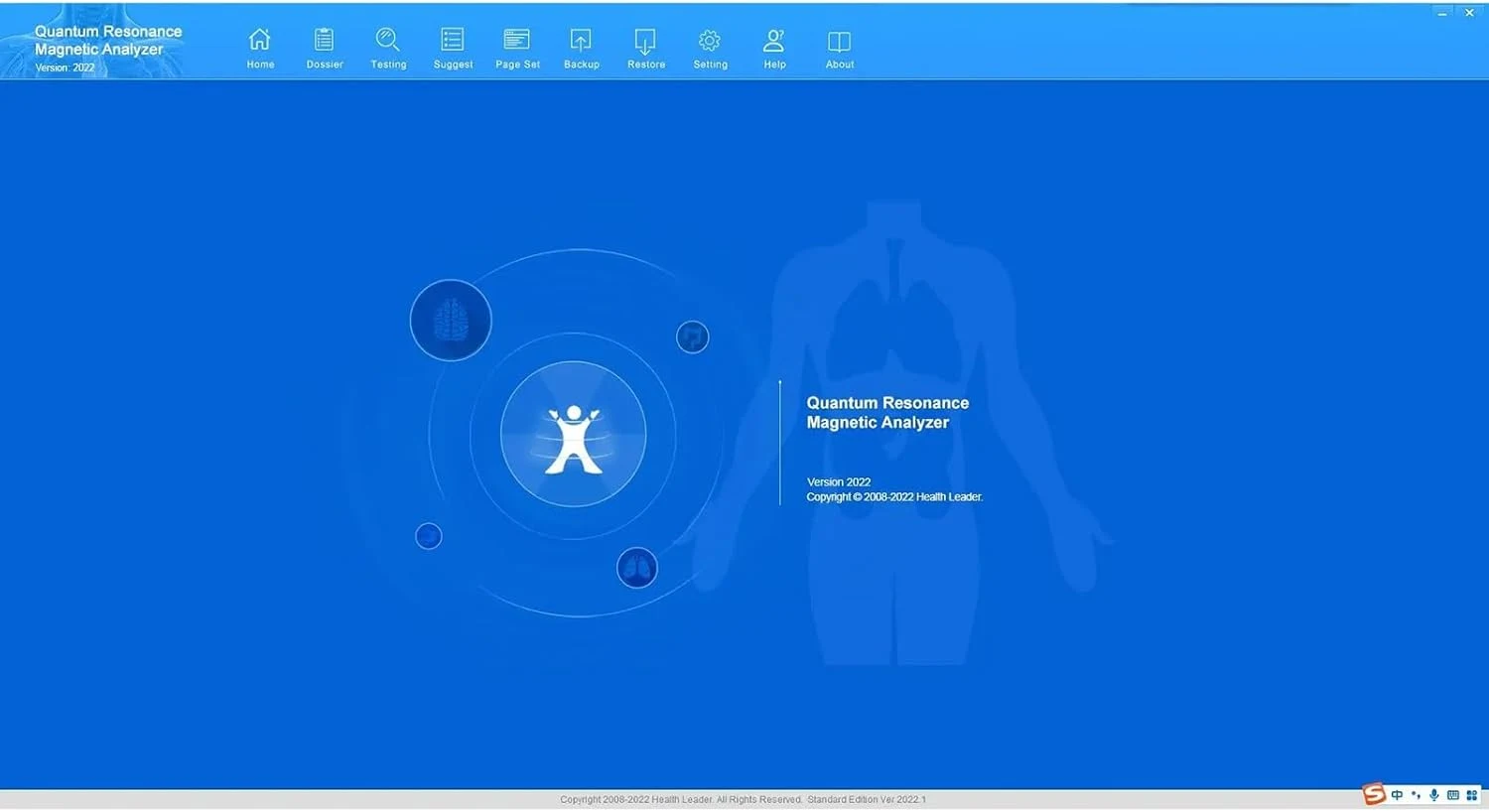Open the Dossier records section

[325, 49]
